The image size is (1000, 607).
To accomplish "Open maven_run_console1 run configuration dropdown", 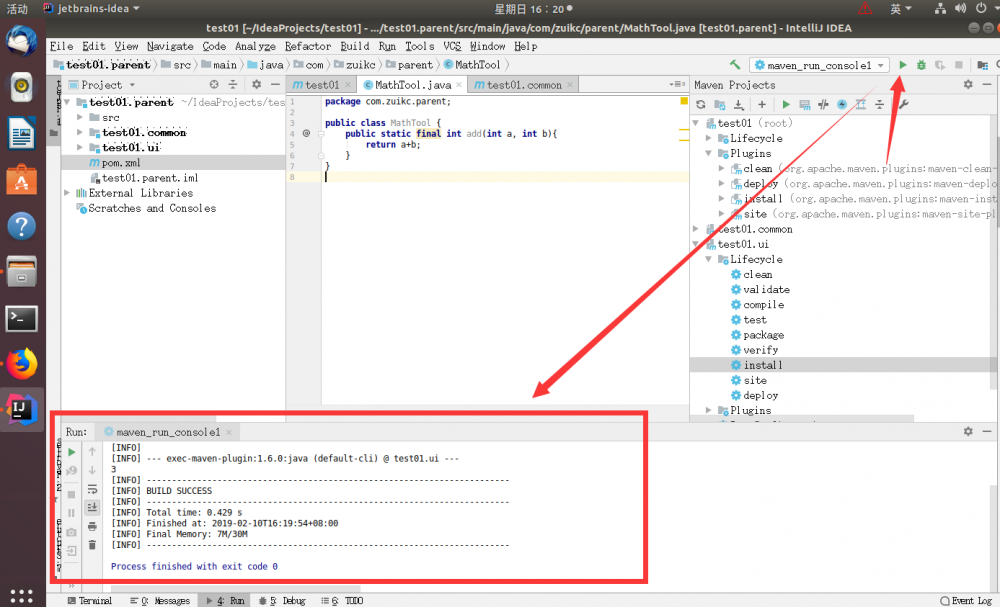I will (818, 65).
